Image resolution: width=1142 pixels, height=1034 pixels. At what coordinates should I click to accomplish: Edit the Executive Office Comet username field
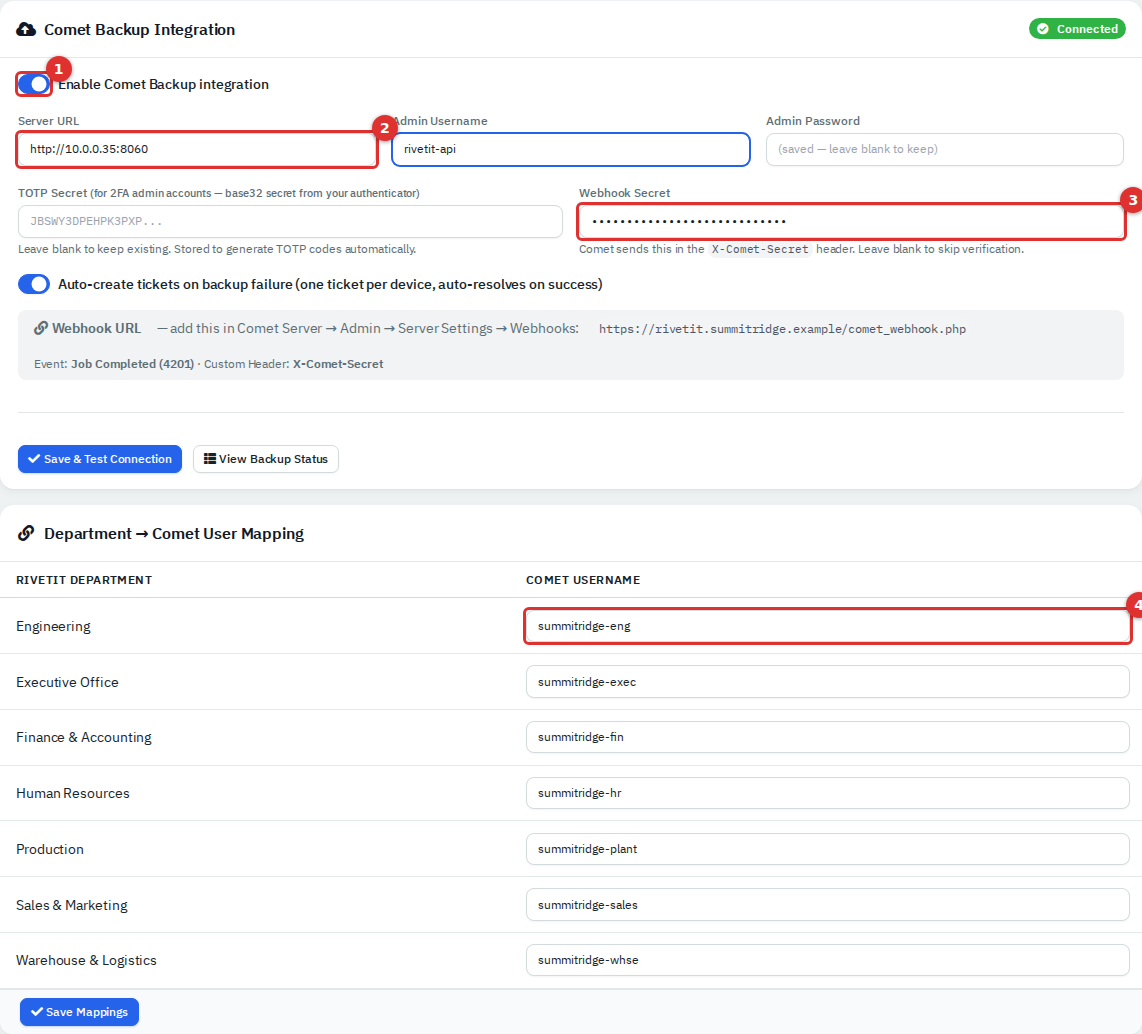click(827, 682)
